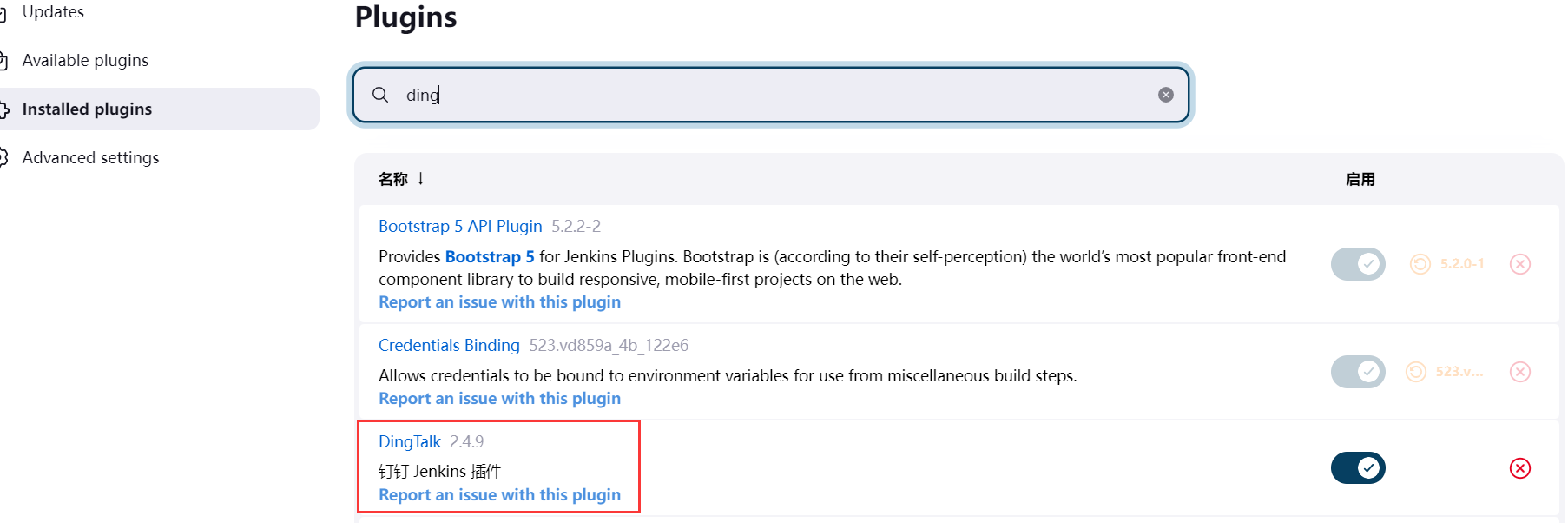
Task: Select Installed plugins in sidebar
Action: pyautogui.click(x=87, y=109)
